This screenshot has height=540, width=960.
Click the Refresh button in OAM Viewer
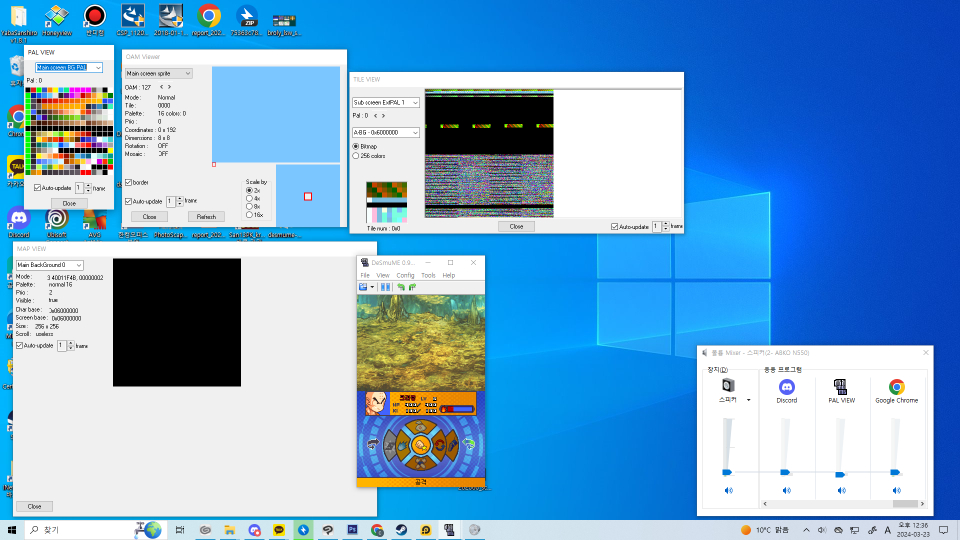coord(206,217)
